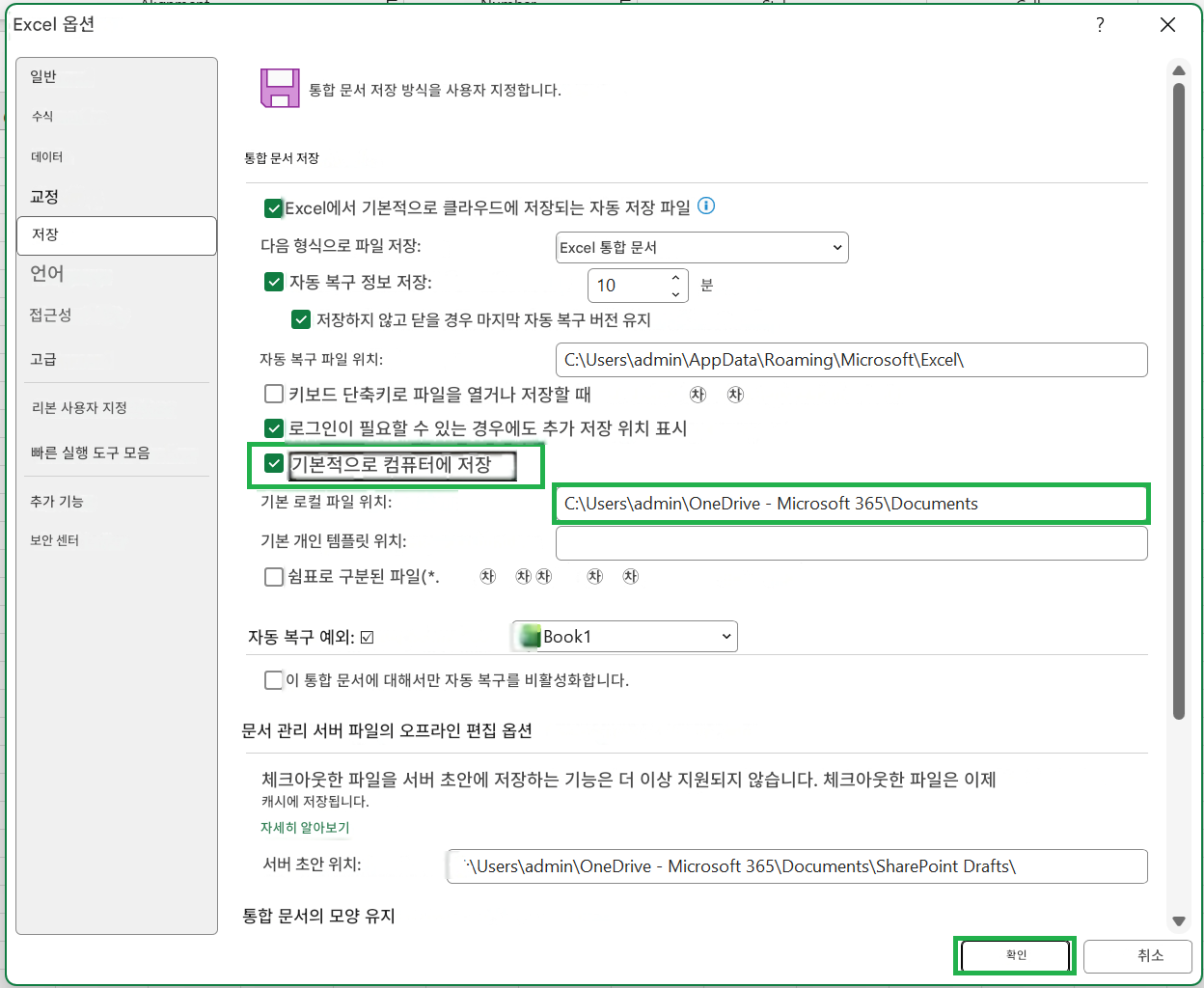Image resolution: width=1204 pixels, height=988 pixels.
Task: Click the 통합 문서 저장 section heading
Action: (282, 158)
